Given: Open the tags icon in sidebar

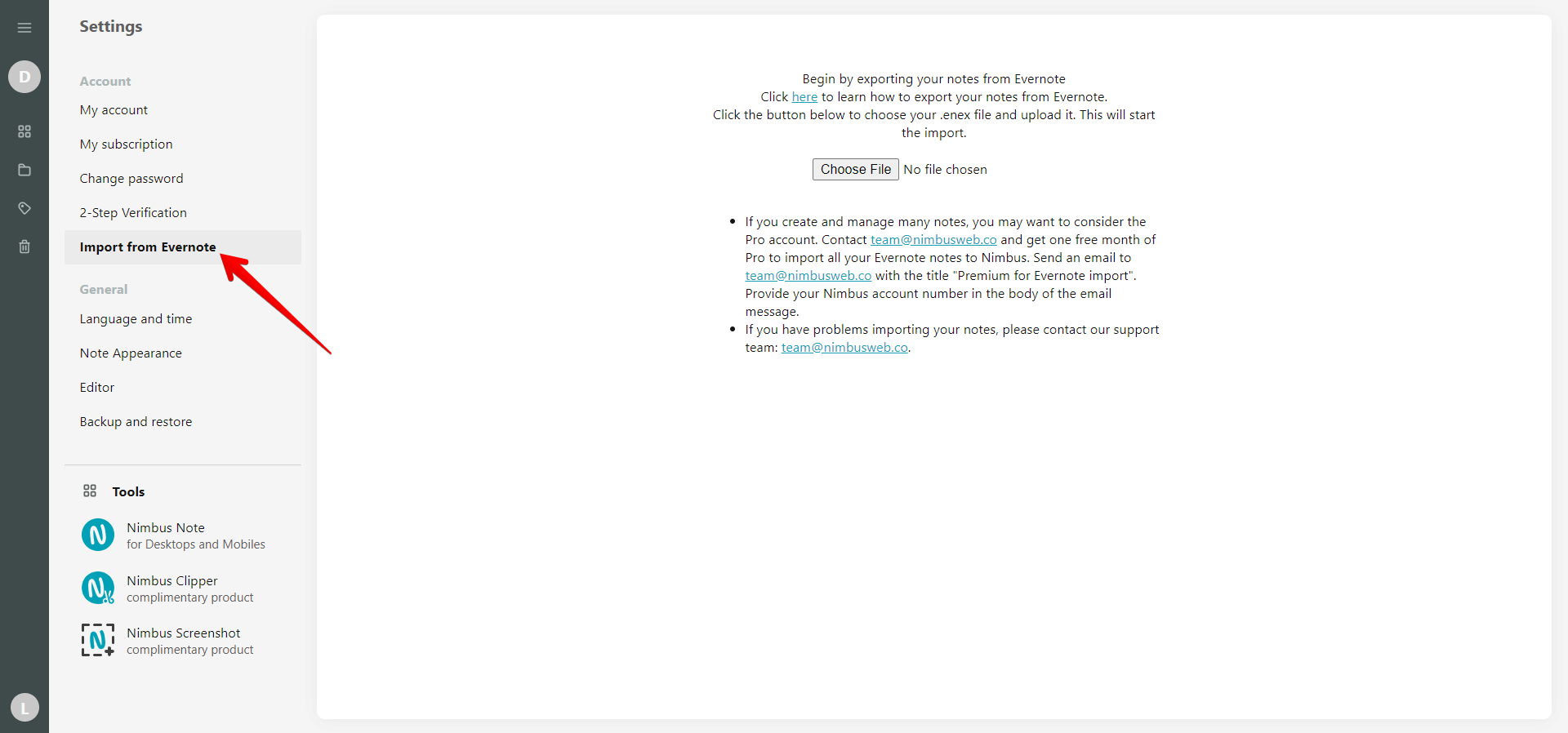Looking at the screenshot, I should click(24, 208).
